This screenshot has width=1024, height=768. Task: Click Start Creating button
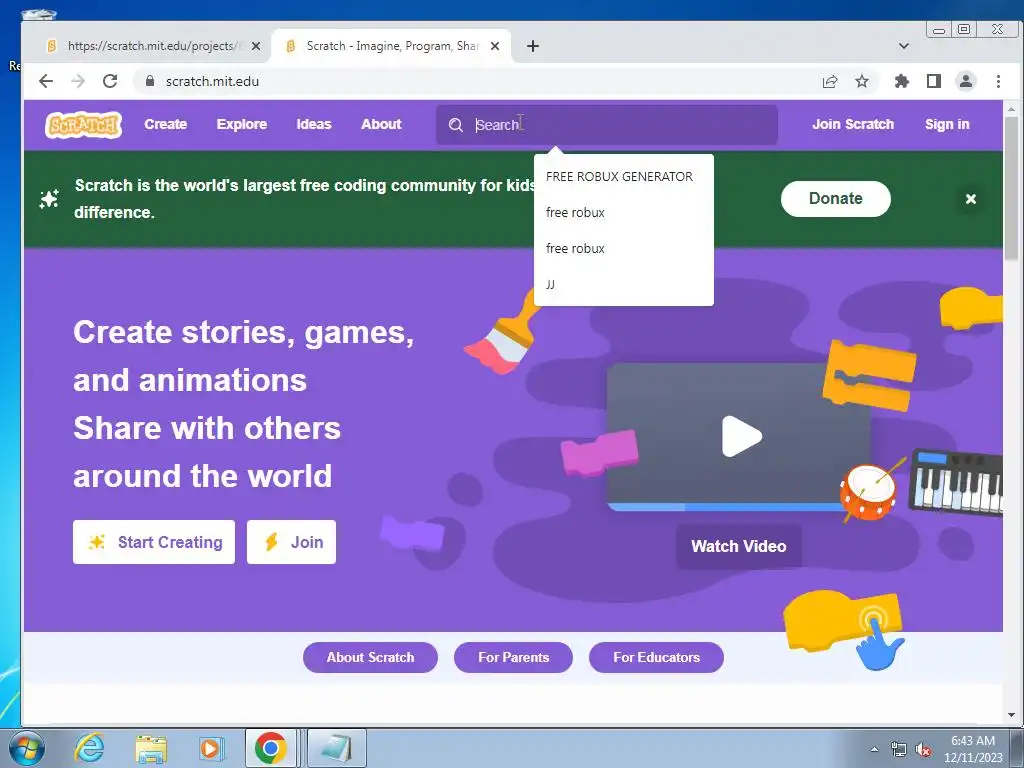pos(154,542)
